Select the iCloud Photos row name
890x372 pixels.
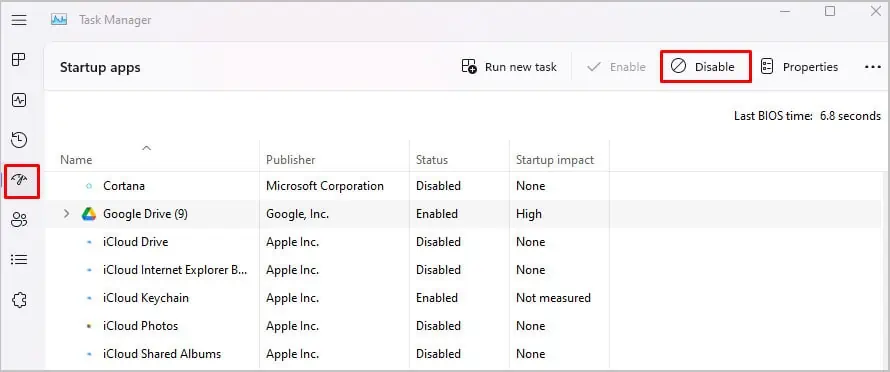140,326
